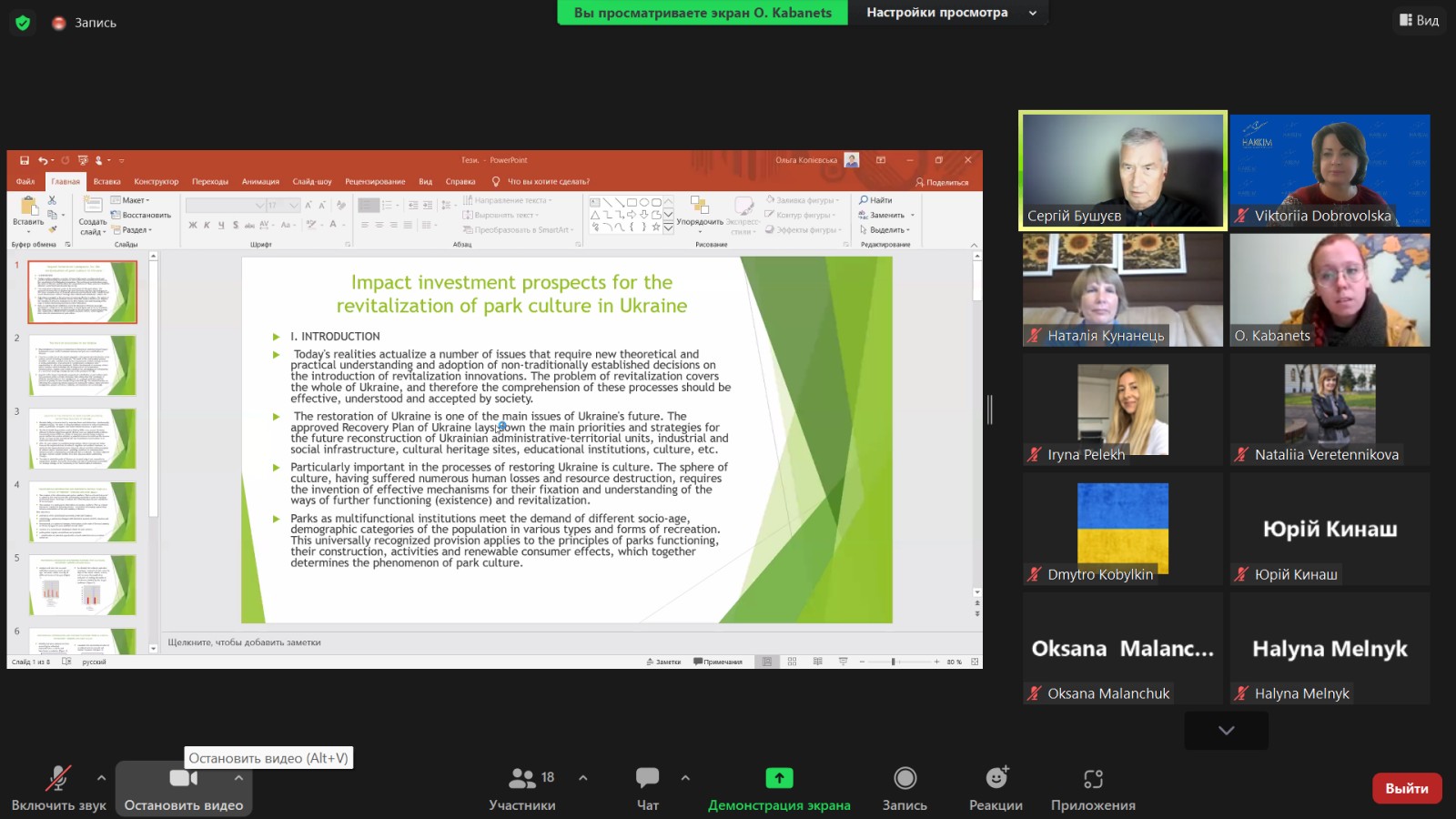
Task: Toggle camera with Остановить видео
Action: click(x=183, y=788)
